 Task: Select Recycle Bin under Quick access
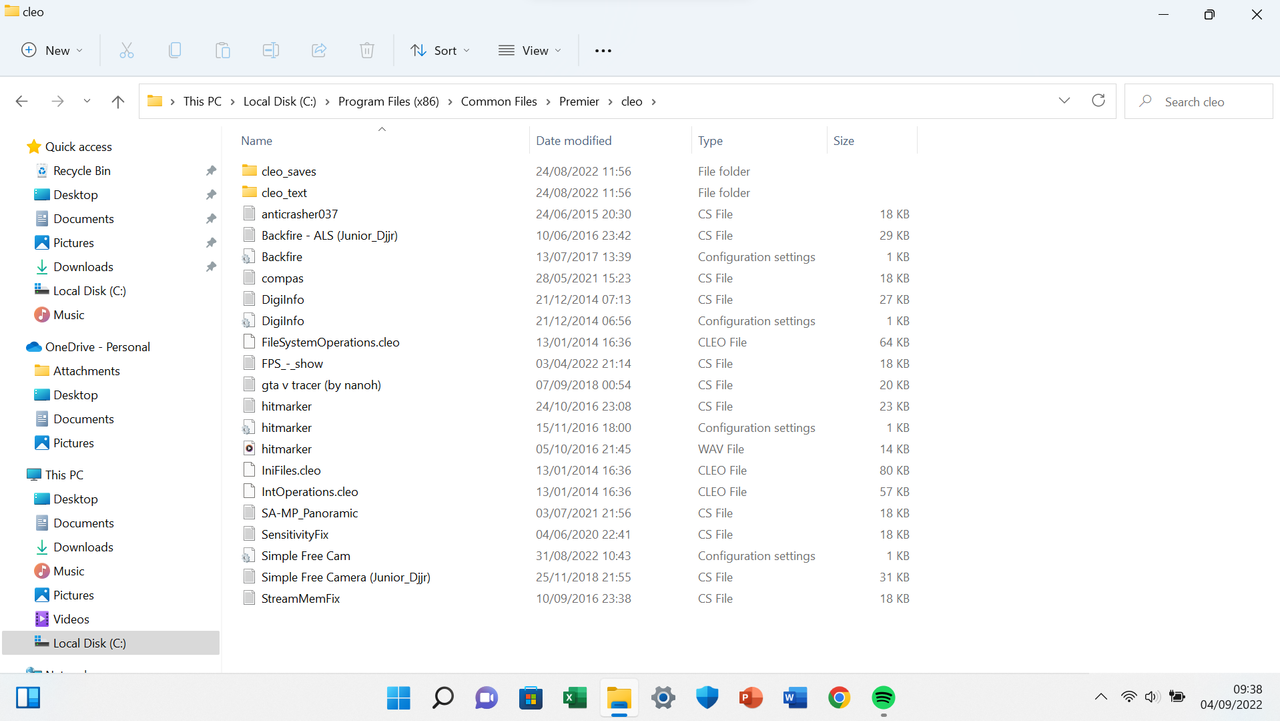point(82,171)
